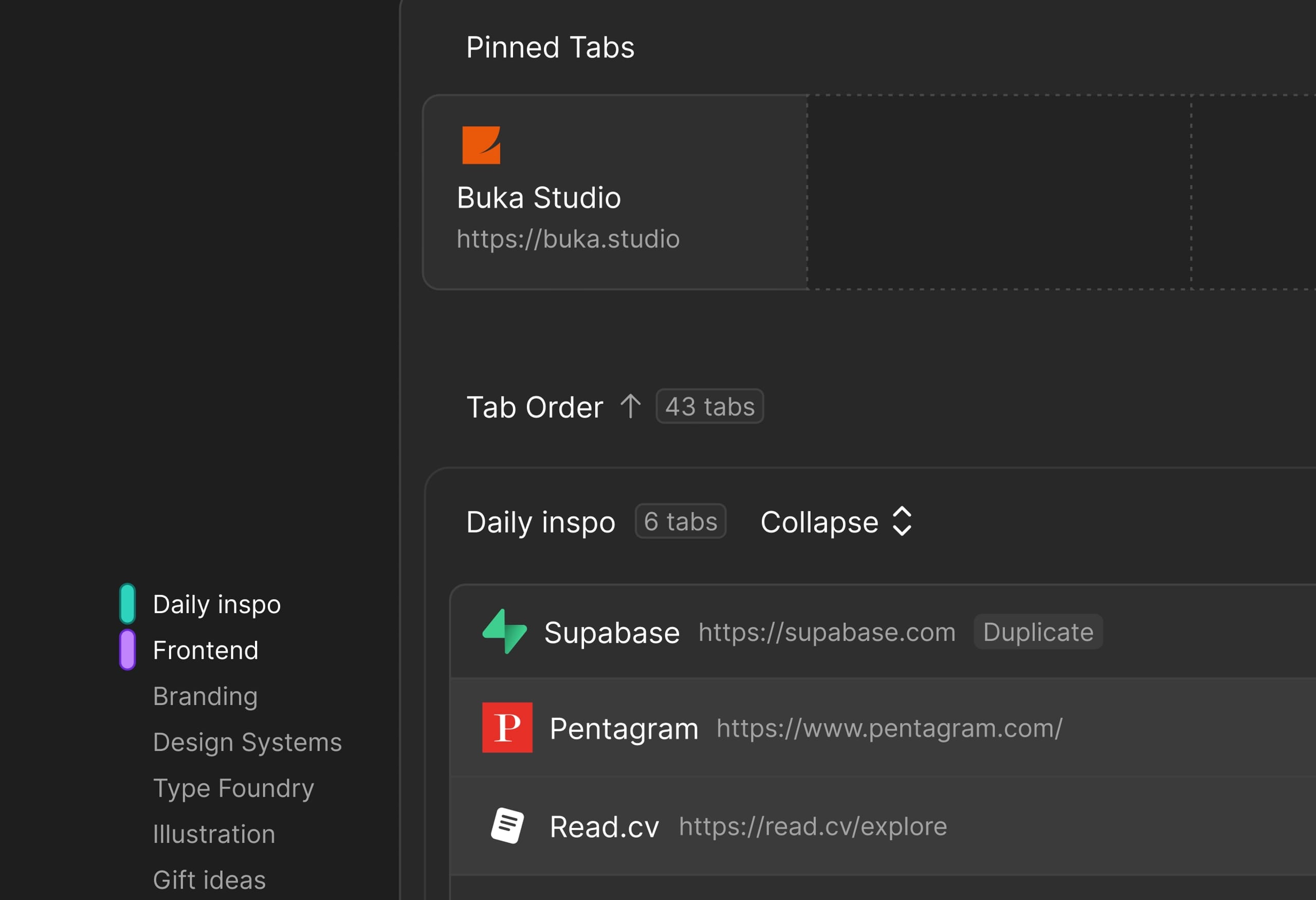Viewport: 1316px width, 900px height.
Task: Click the Collapse chevron arrows icon
Action: (x=902, y=521)
